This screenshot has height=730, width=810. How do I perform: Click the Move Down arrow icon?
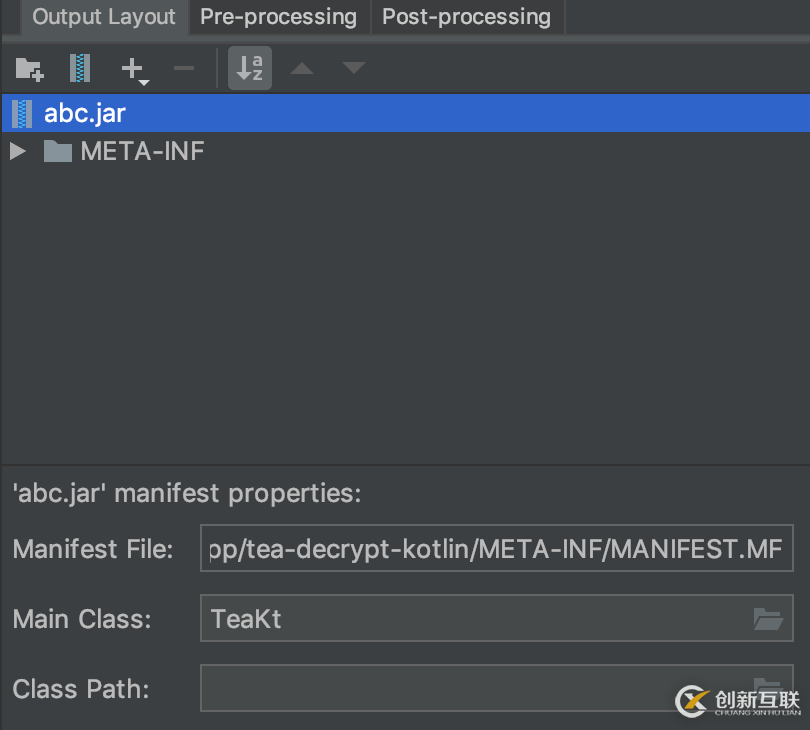click(354, 69)
